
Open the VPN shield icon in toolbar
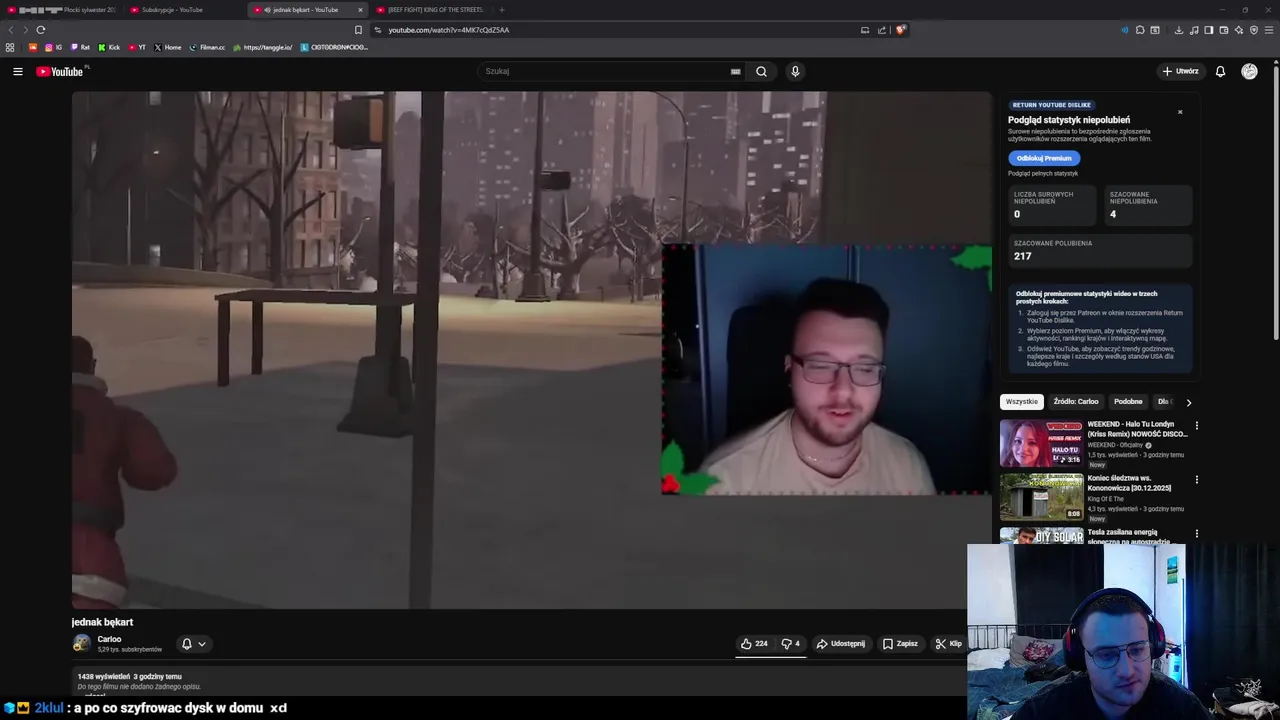tap(1254, 30)
